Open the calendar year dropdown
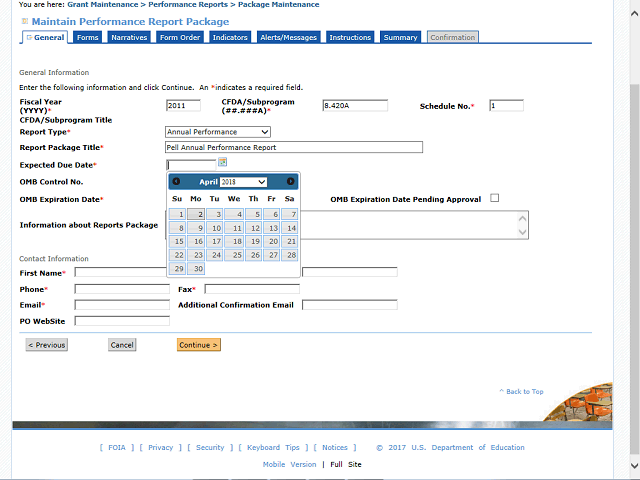The width and height of the screenshot is (640, 480). [243, 182]
